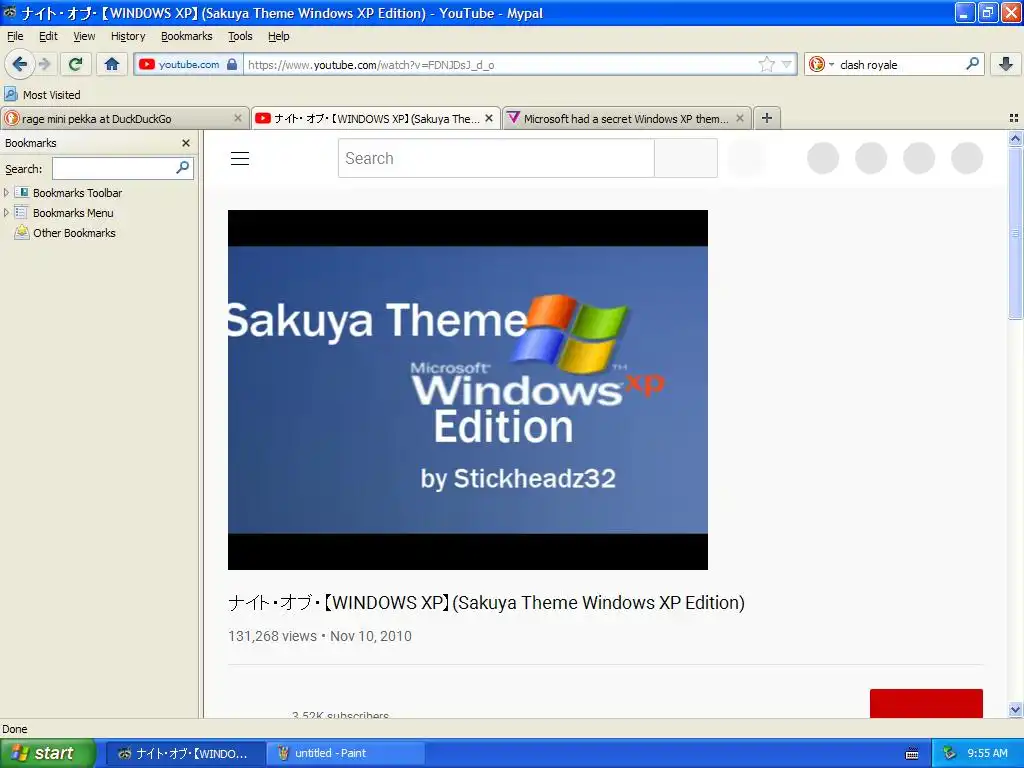This screenshot has width=1024, height=768.
Task: Open the Edit menu
Action: (48, 36)
